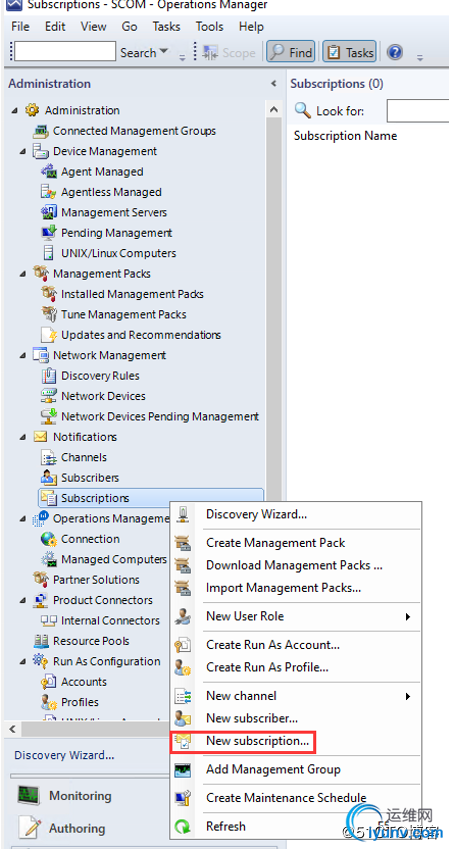Select Create Maintenance Schedule

pyautogui.click(x=286, y=798)
